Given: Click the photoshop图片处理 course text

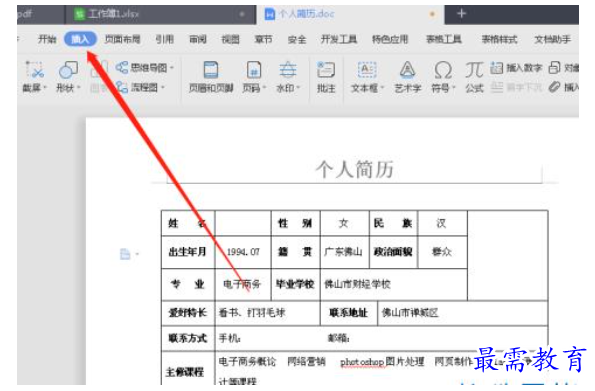Looking at the screenshot, I should tap(382, 362).
